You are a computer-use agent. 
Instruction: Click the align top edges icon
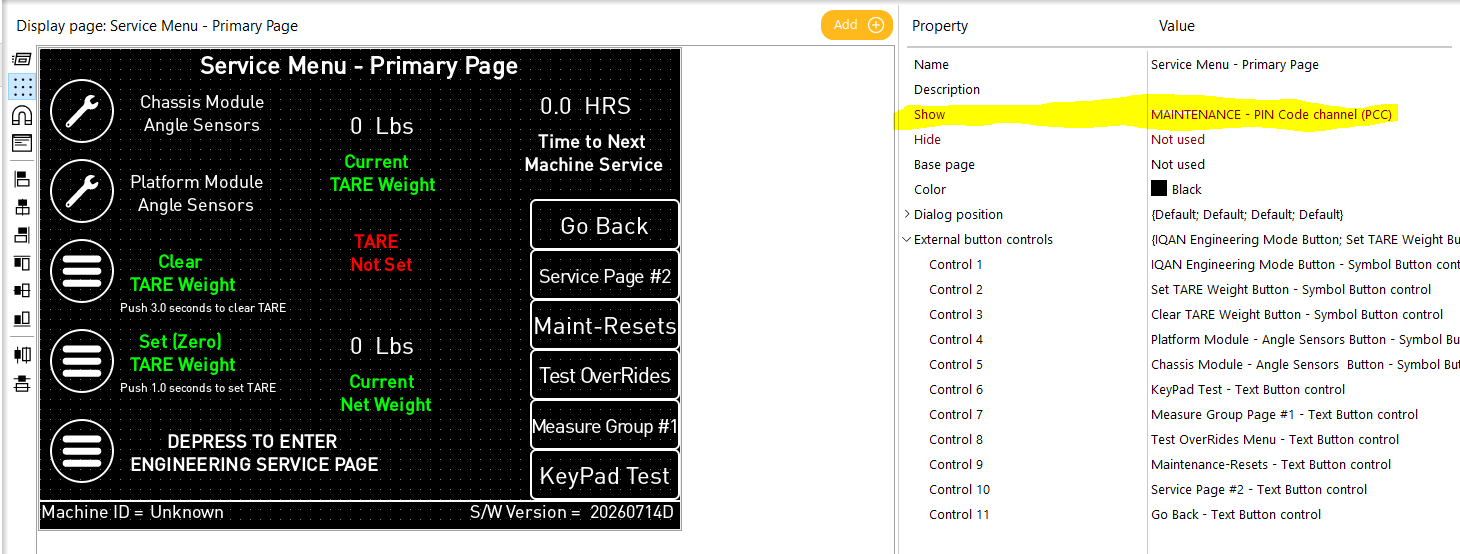coord(21,263)
